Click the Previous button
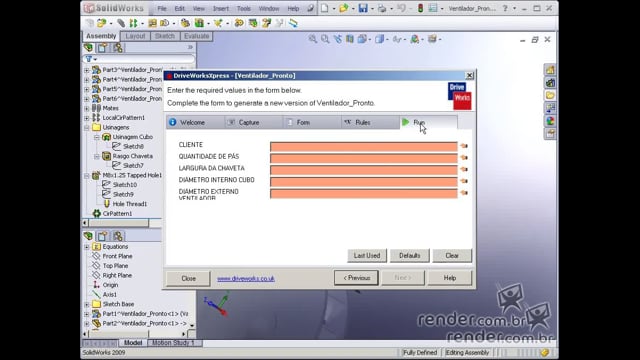Viewport: 640px width, 360px height. pos(356,278)
